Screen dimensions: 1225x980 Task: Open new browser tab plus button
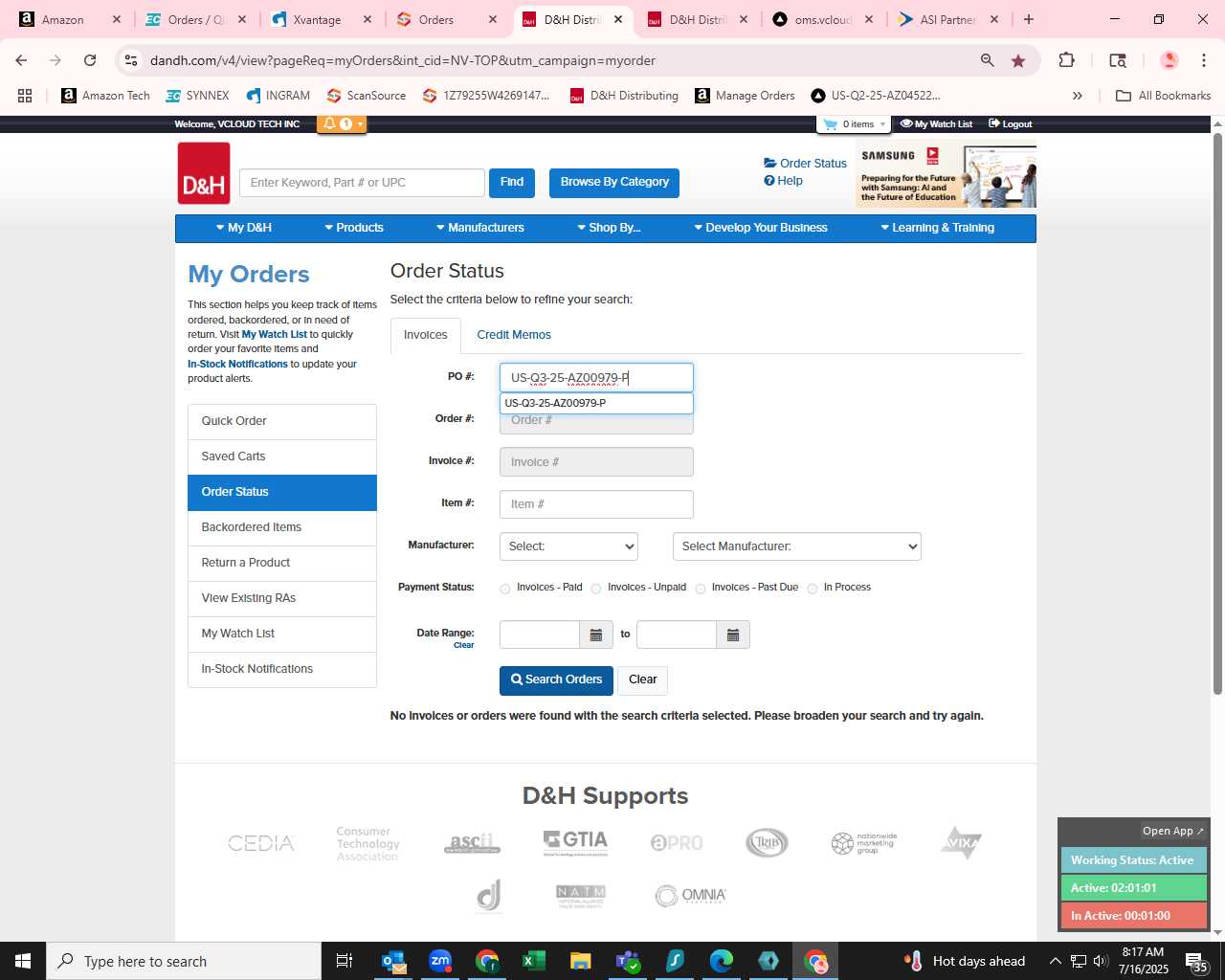click(1029, 19)
